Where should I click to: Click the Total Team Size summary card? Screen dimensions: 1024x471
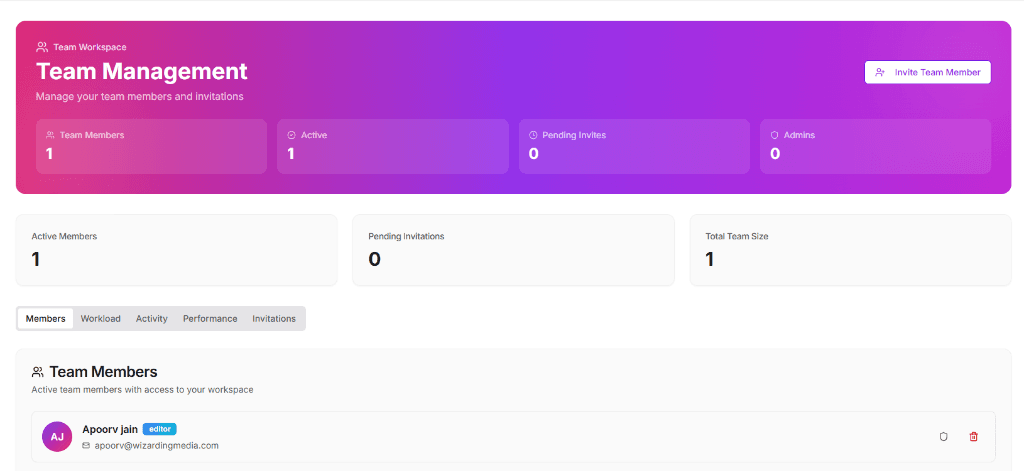point(850,250)
